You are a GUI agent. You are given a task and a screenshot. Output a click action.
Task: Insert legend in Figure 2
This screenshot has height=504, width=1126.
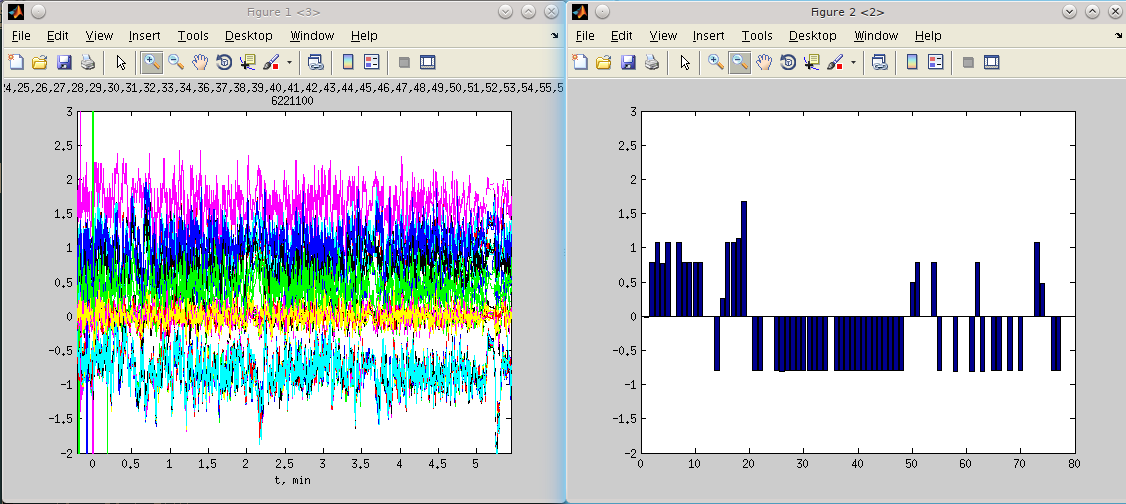936,62
